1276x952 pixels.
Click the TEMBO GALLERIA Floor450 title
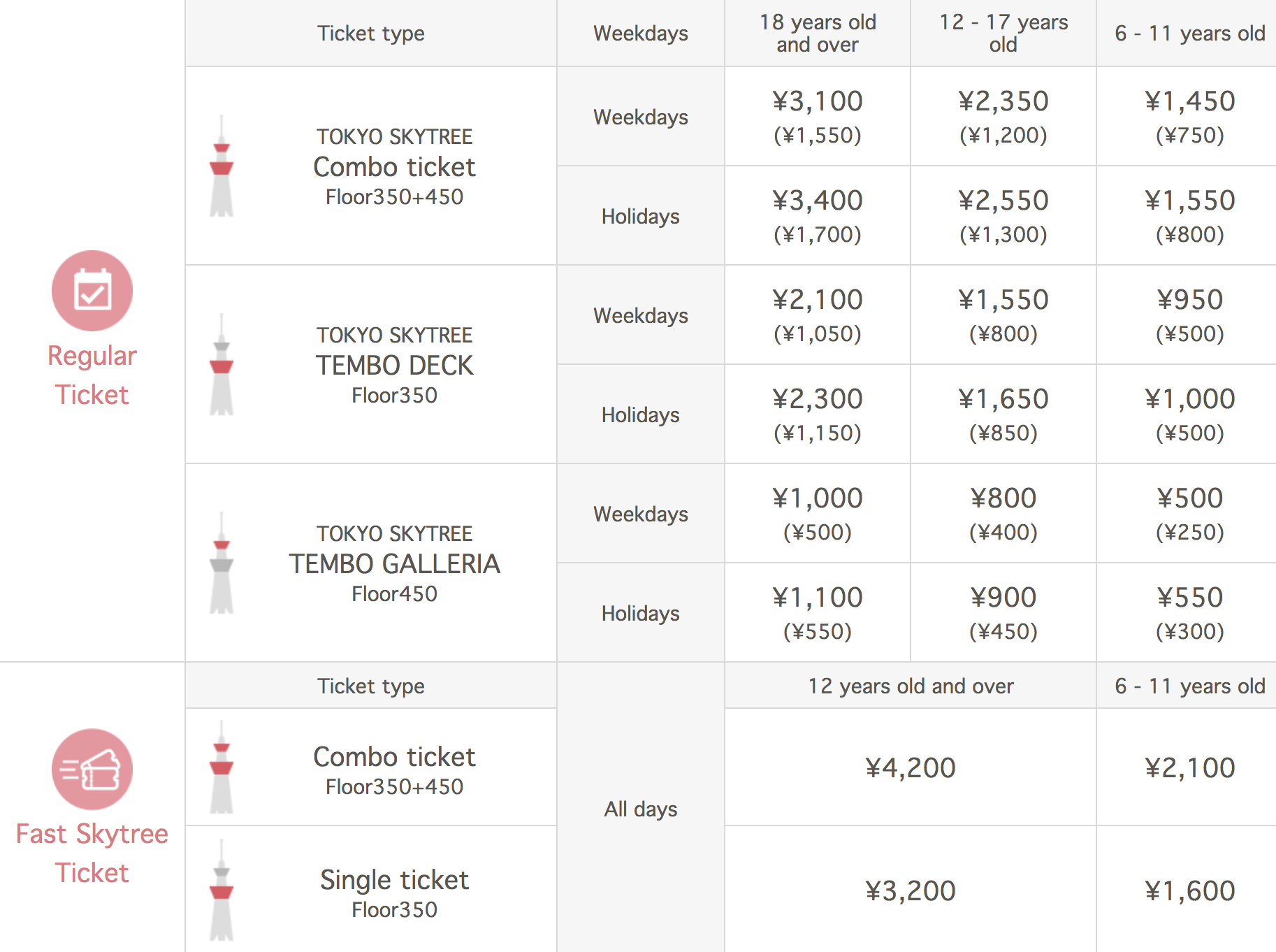pos(394,564)
